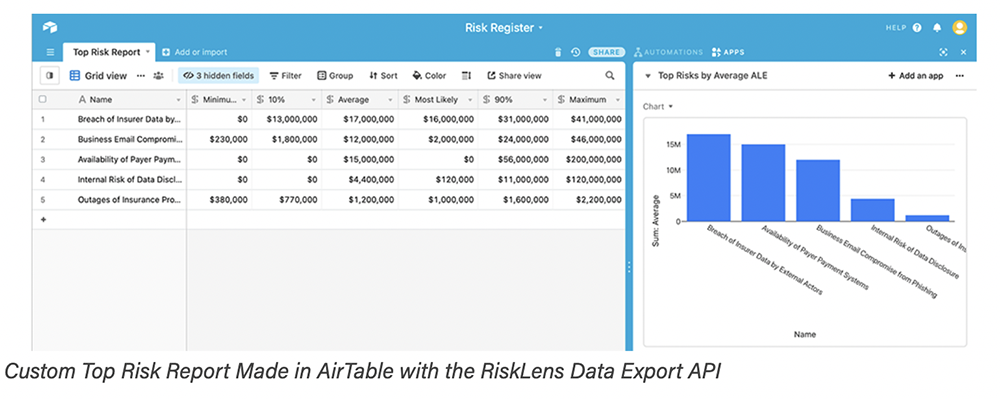Add a new row with plus
The width and height of the screenshot is (1000, 399).
click(43, 220)
